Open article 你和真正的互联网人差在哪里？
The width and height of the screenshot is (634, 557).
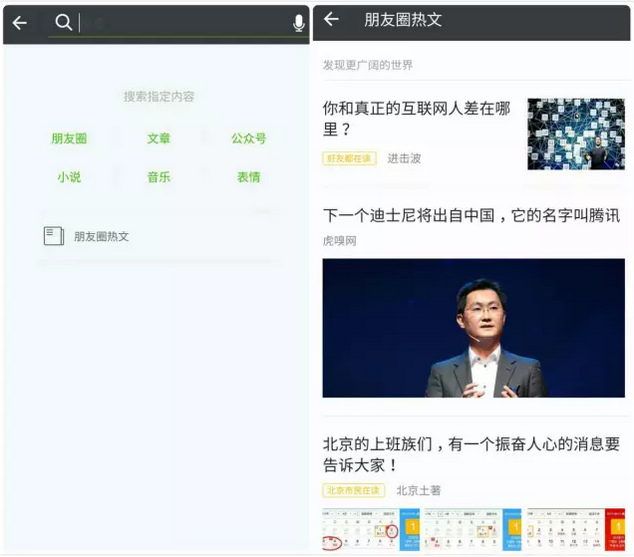click(416, 119)
